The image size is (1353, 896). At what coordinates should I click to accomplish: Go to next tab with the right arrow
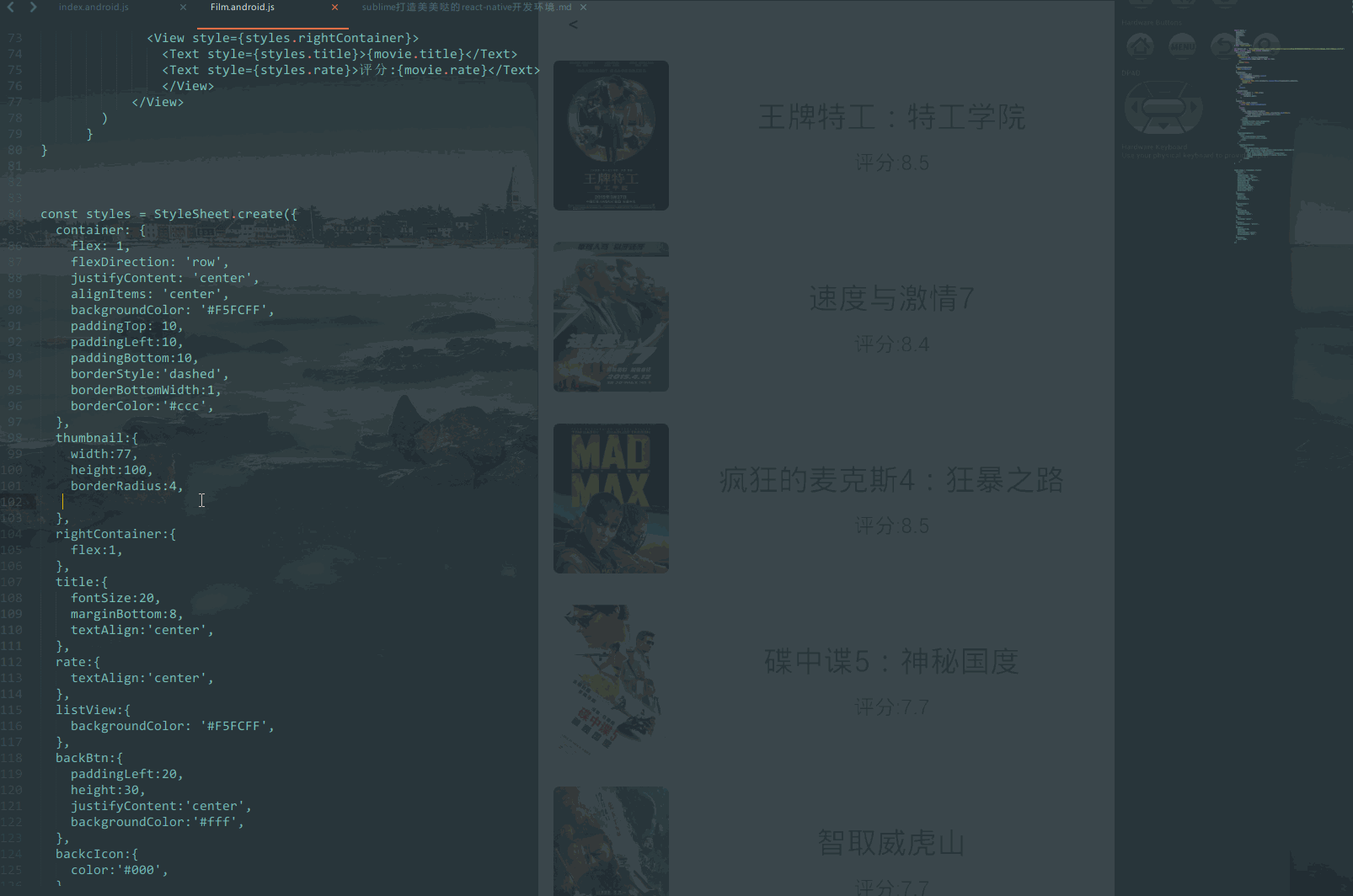point(33,7)
